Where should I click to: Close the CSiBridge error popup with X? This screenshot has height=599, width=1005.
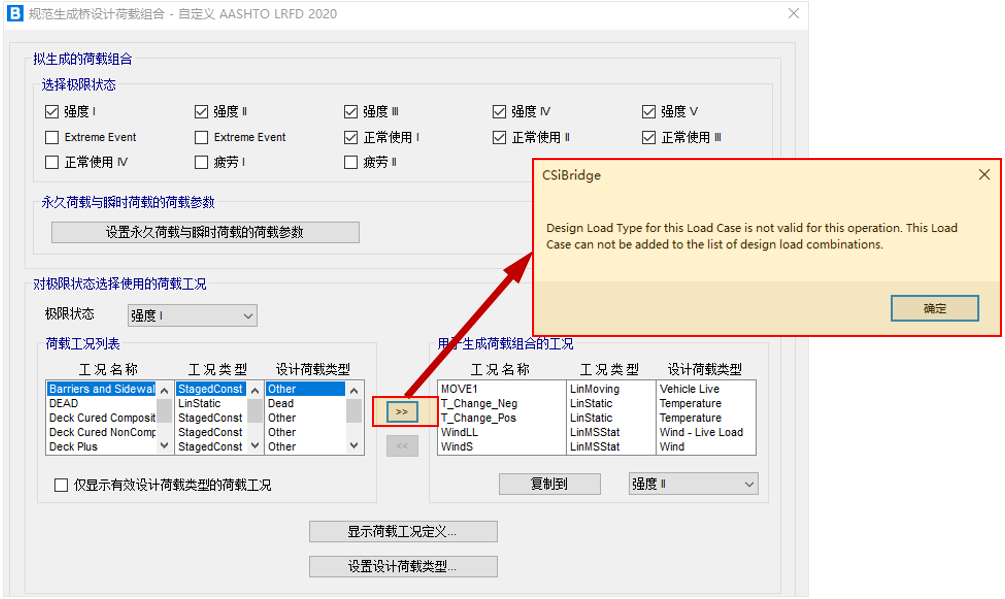pyautogui.click(x=984, y=175)
